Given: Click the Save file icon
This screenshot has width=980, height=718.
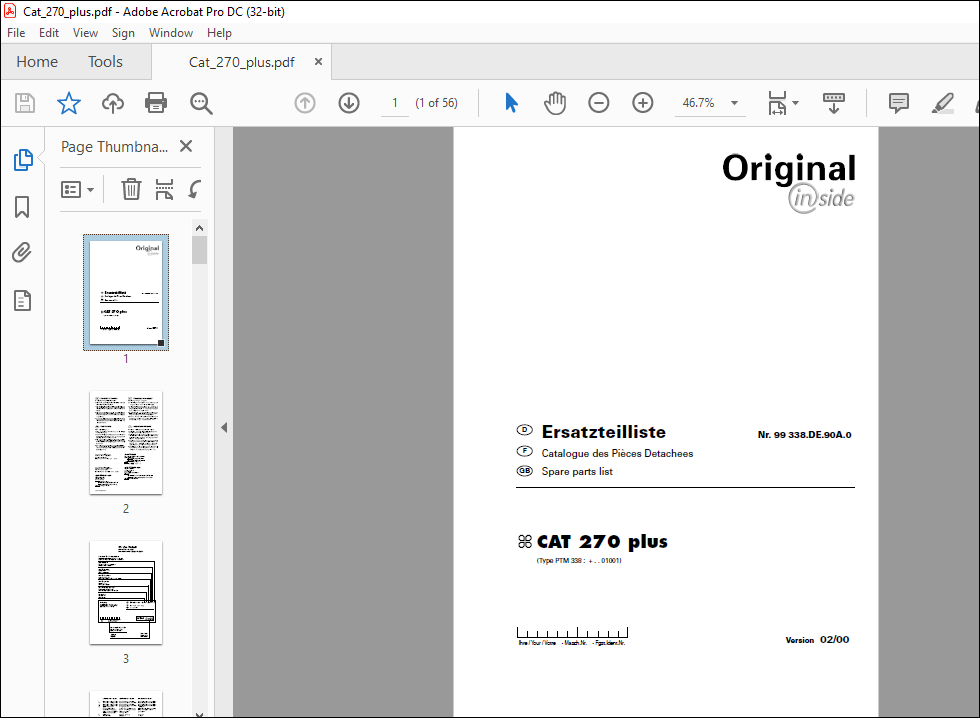Looking at the screenshot, I should pyautogui.click(x=25, y=103).
